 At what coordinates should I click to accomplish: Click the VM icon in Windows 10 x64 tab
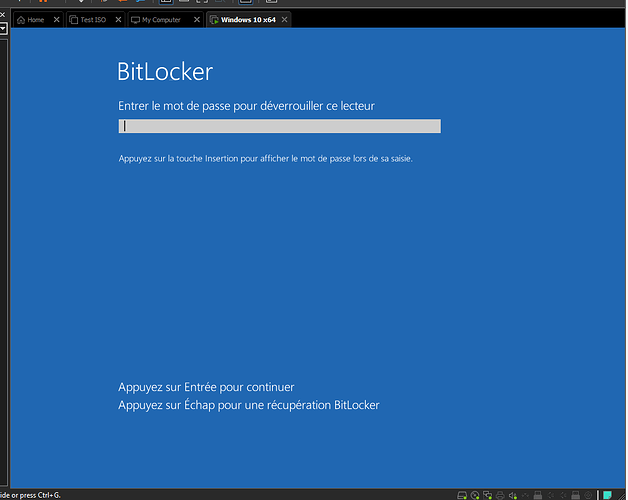[214, 20]
